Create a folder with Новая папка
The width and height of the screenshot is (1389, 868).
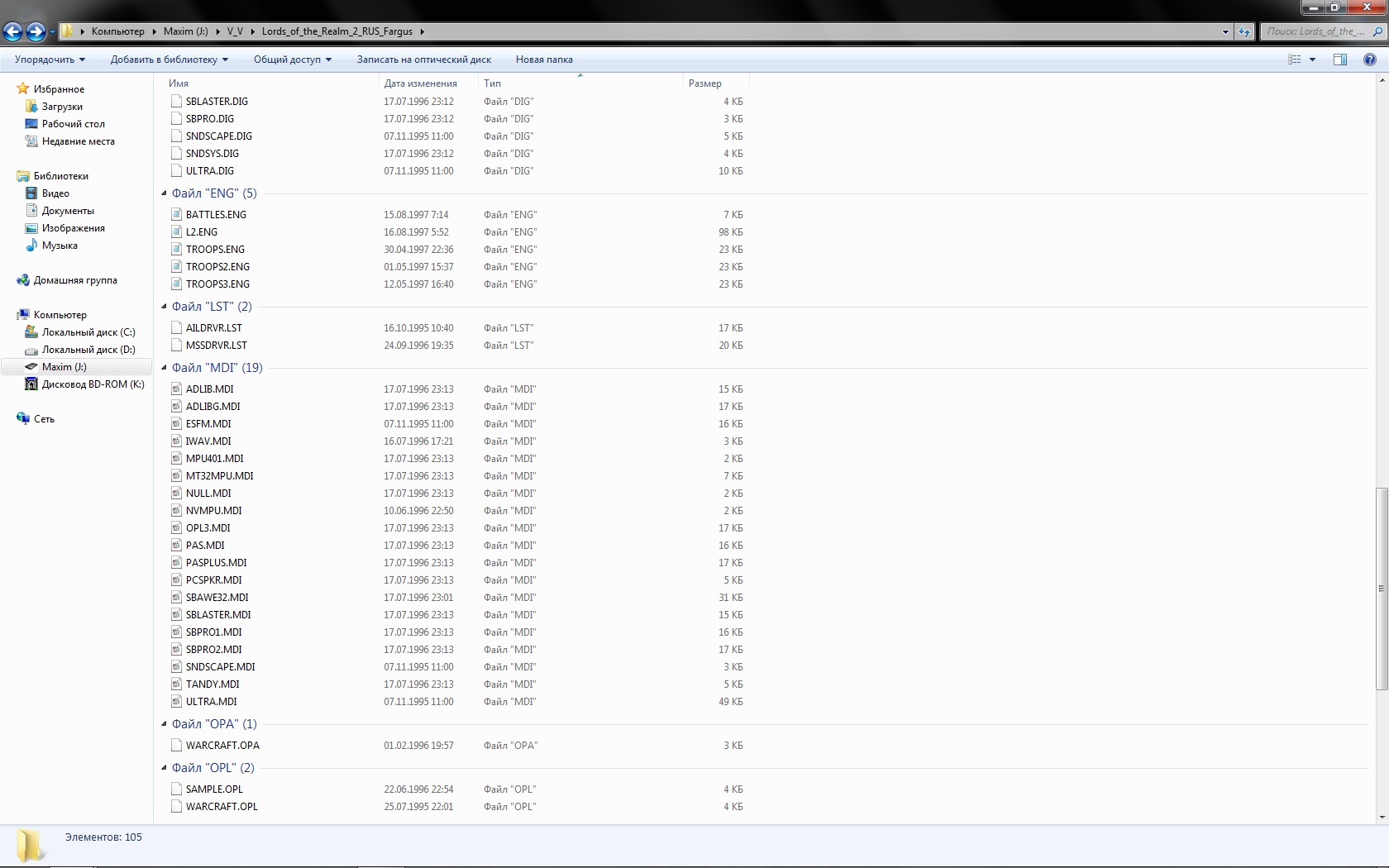tap(544, 60)
